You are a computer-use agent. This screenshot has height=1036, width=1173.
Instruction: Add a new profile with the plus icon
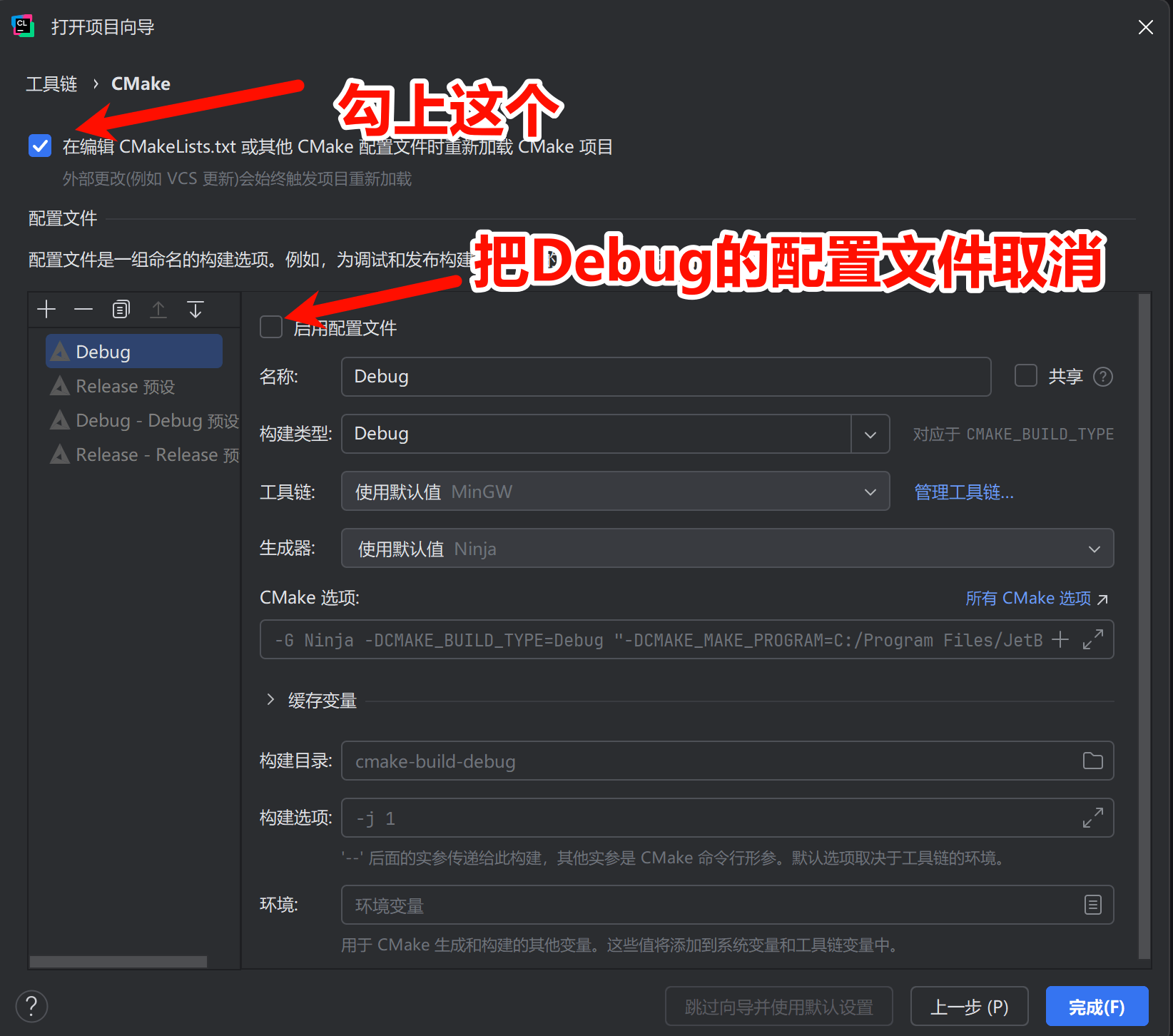[x=46, y=309]
